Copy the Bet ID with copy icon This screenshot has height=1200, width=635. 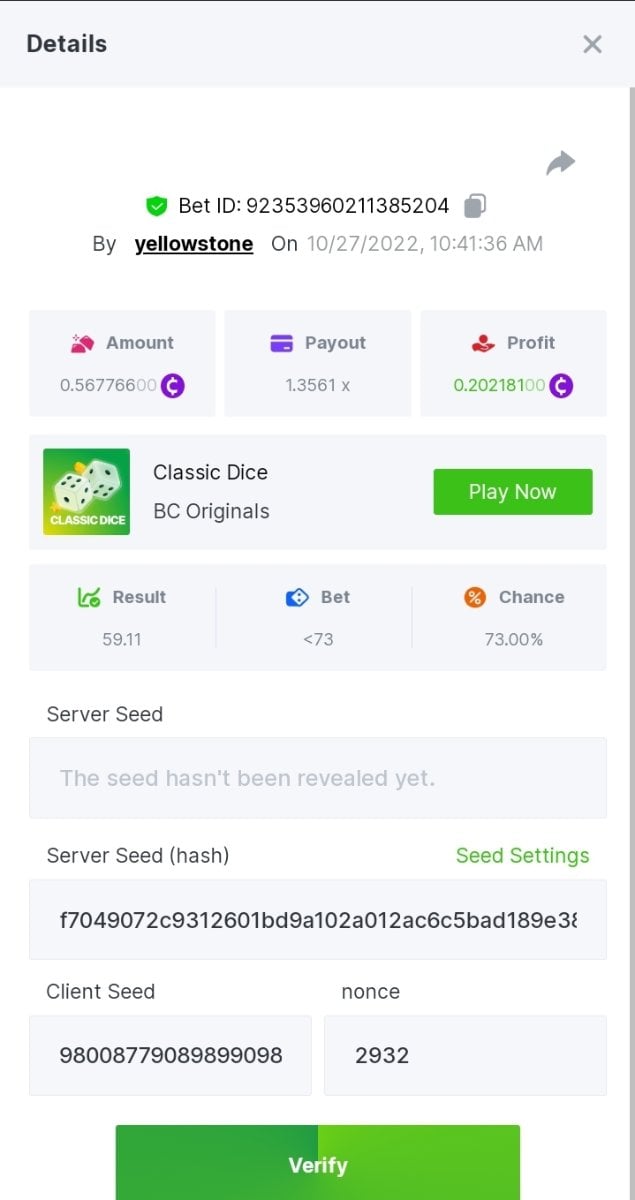point(475,206)
